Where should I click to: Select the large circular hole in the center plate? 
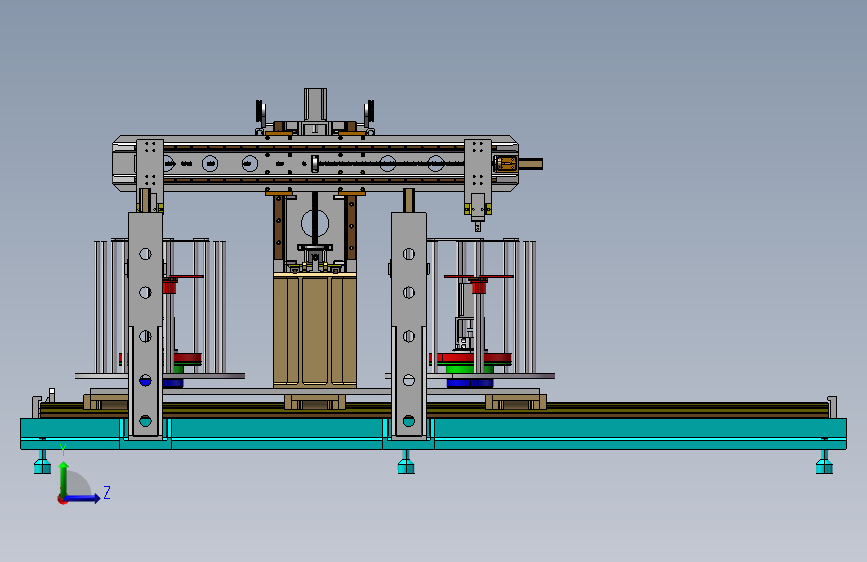pos(315,224)
